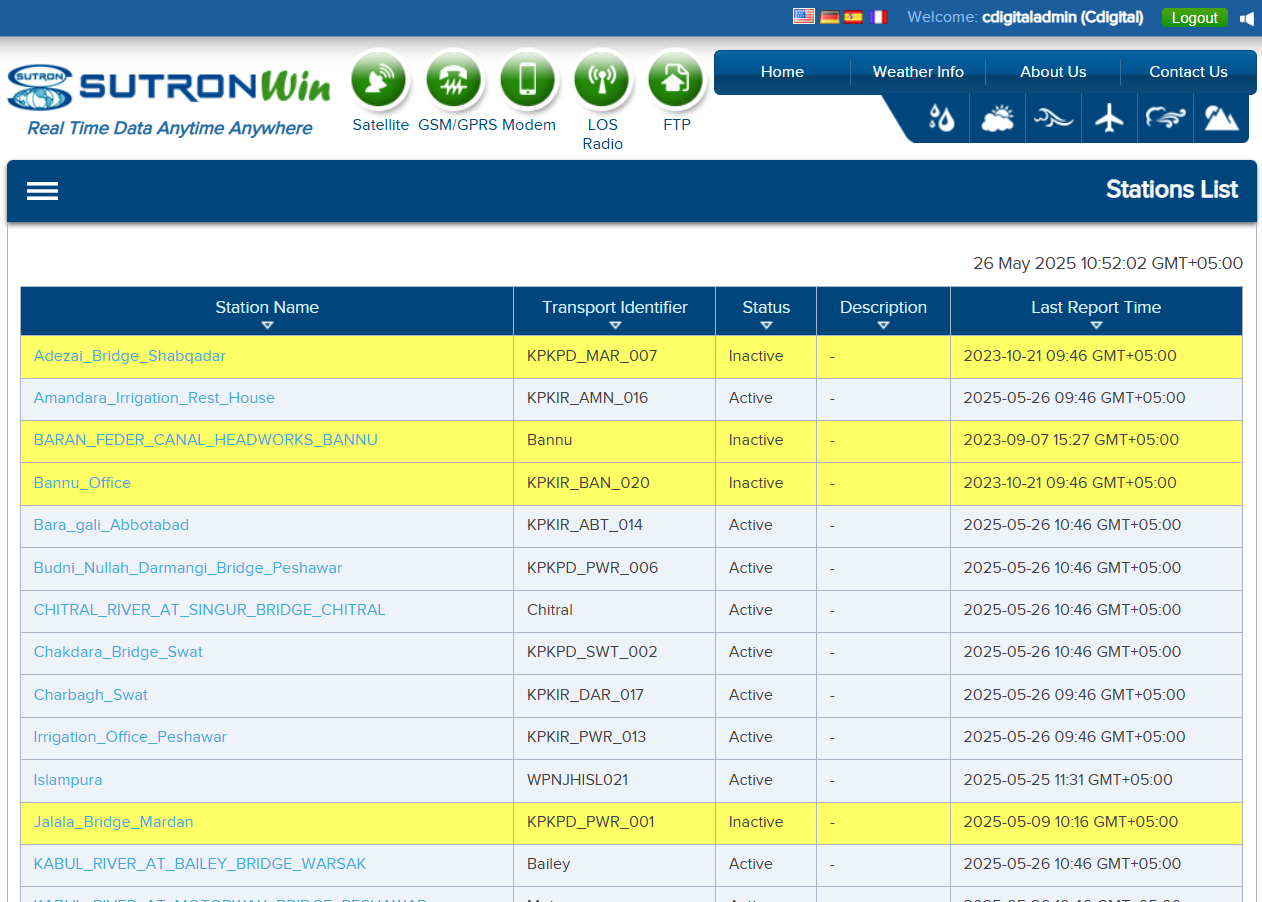
Task: Click the ocean waves icon
Action: click(x=1053, y=119)
